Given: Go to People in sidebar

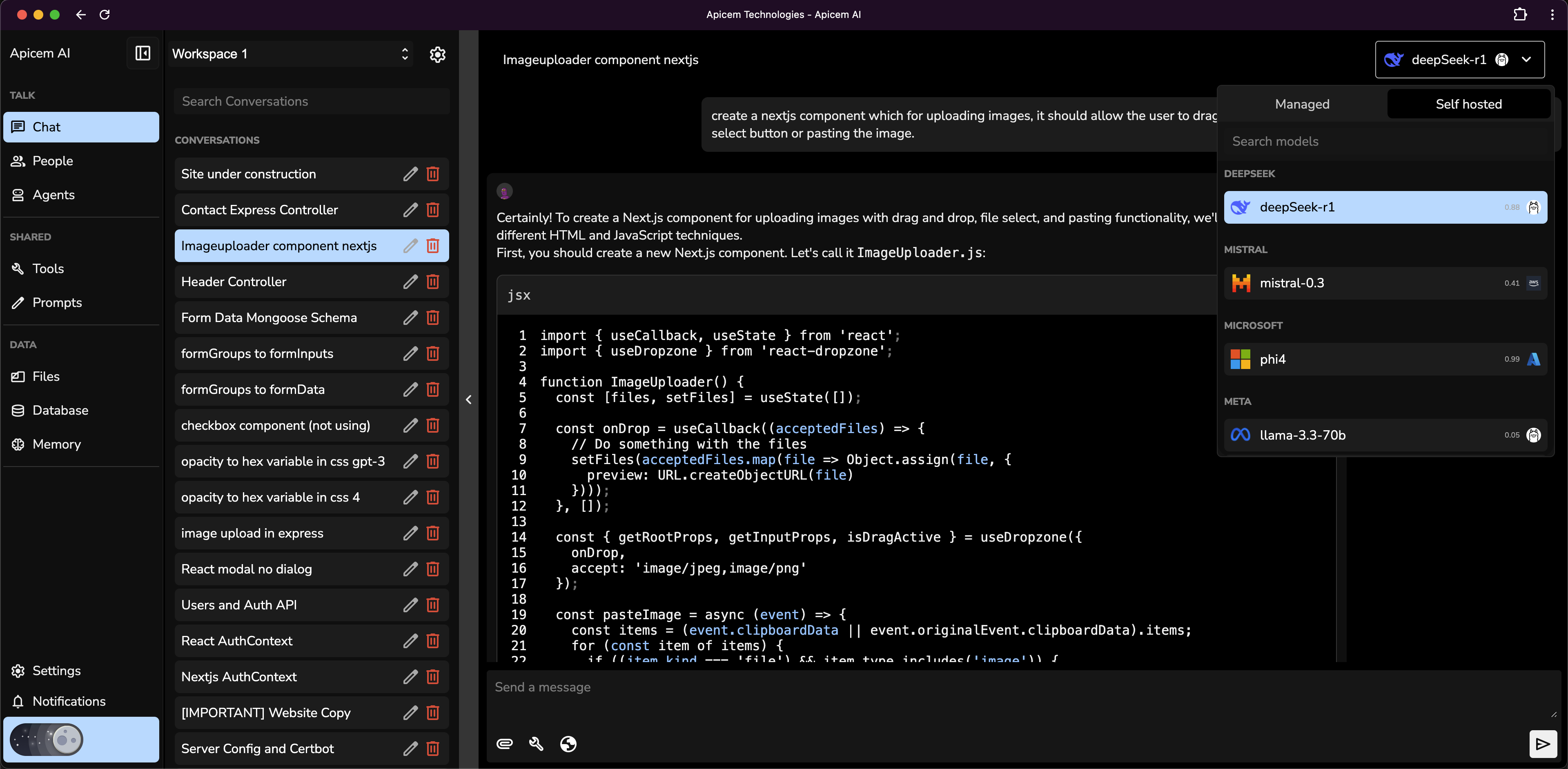Looking at the screenshot, I should click(x=81, y=161).
